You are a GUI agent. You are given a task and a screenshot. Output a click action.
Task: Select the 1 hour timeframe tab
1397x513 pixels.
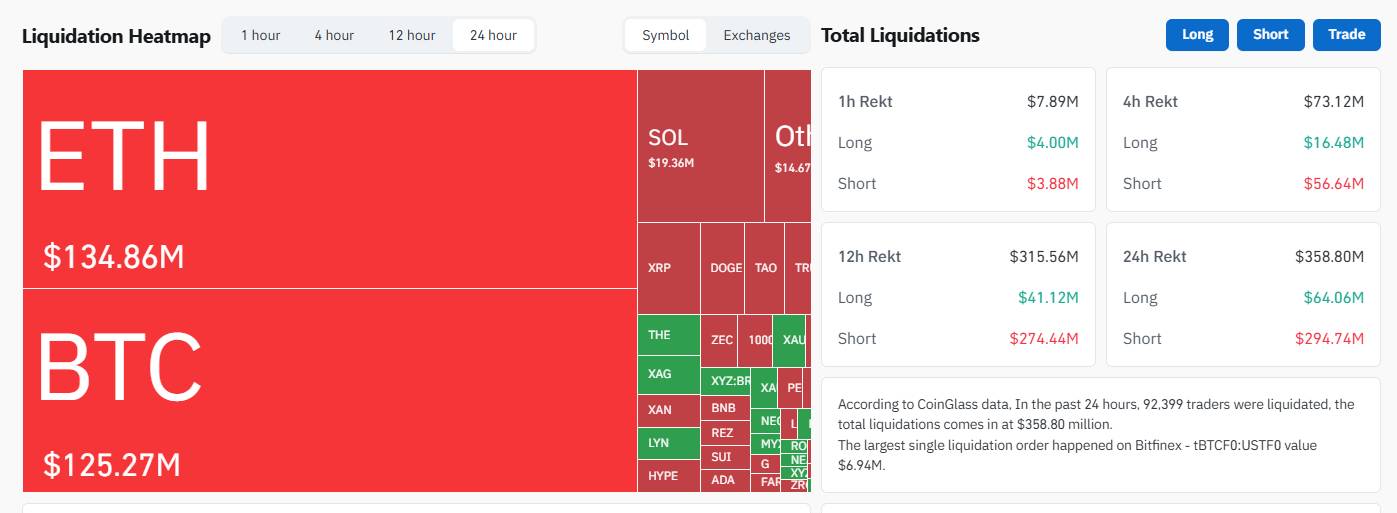(x=260, y=35)
